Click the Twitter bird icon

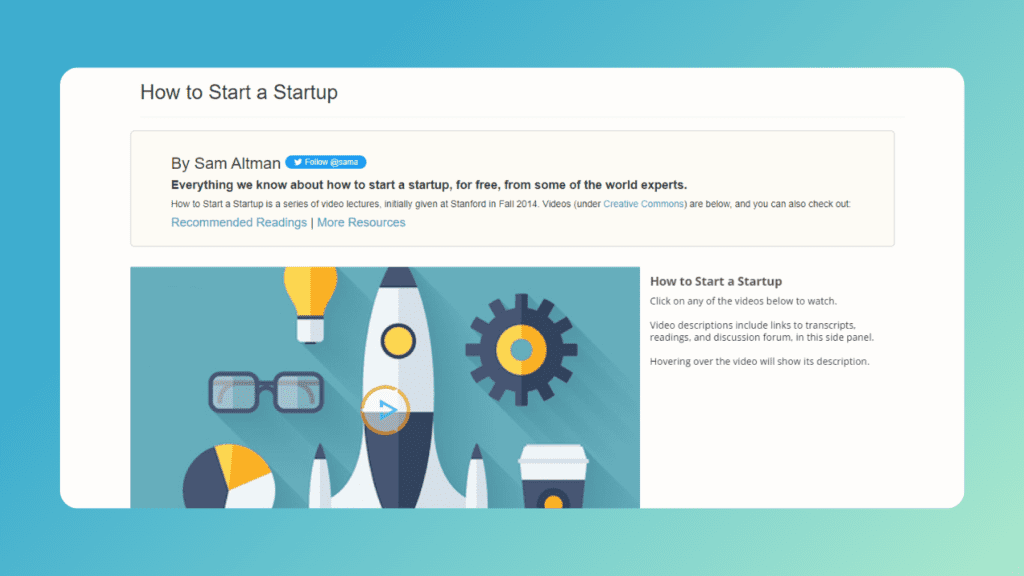tap(298, 162)
